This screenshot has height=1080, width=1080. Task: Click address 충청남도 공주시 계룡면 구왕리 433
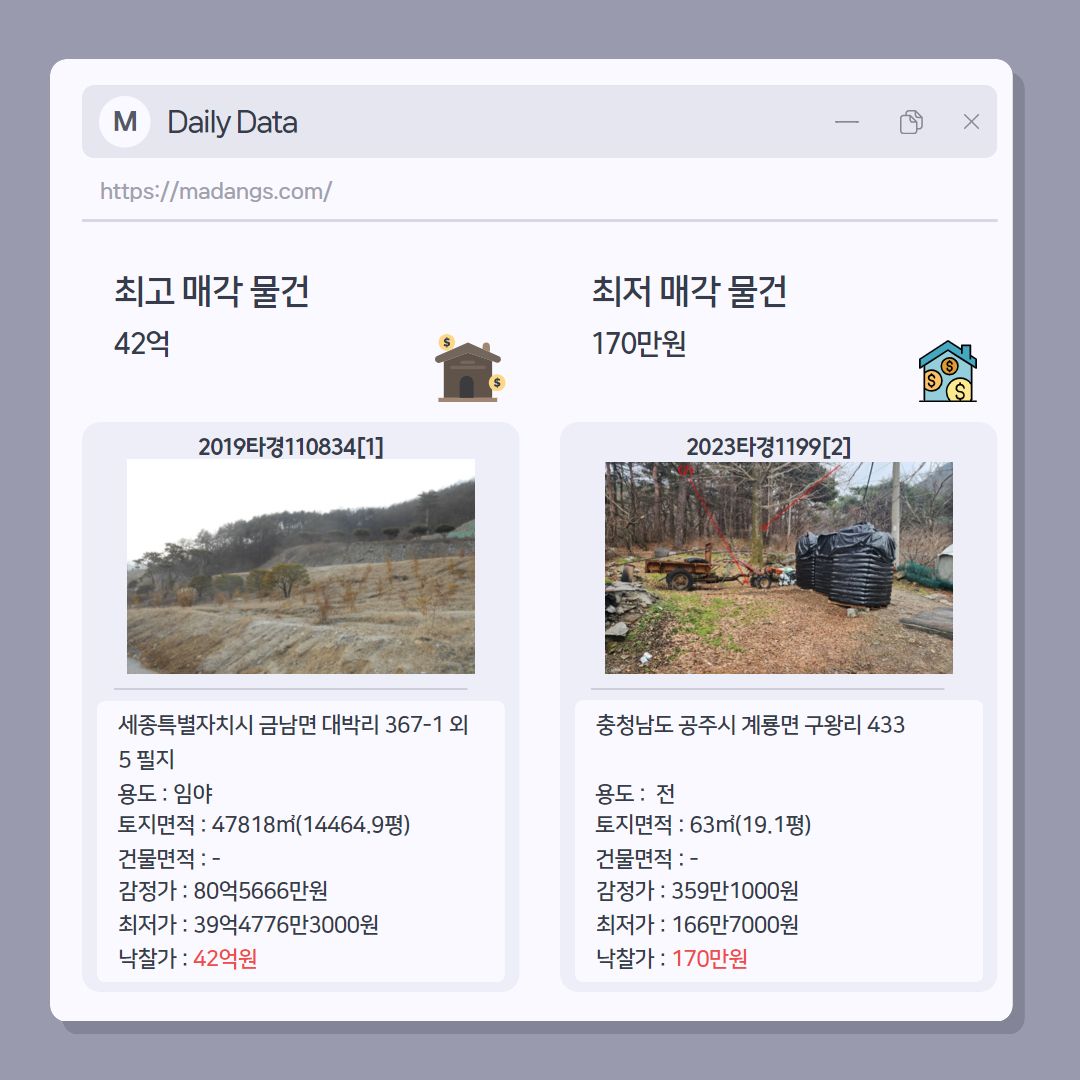coord(750,725)
